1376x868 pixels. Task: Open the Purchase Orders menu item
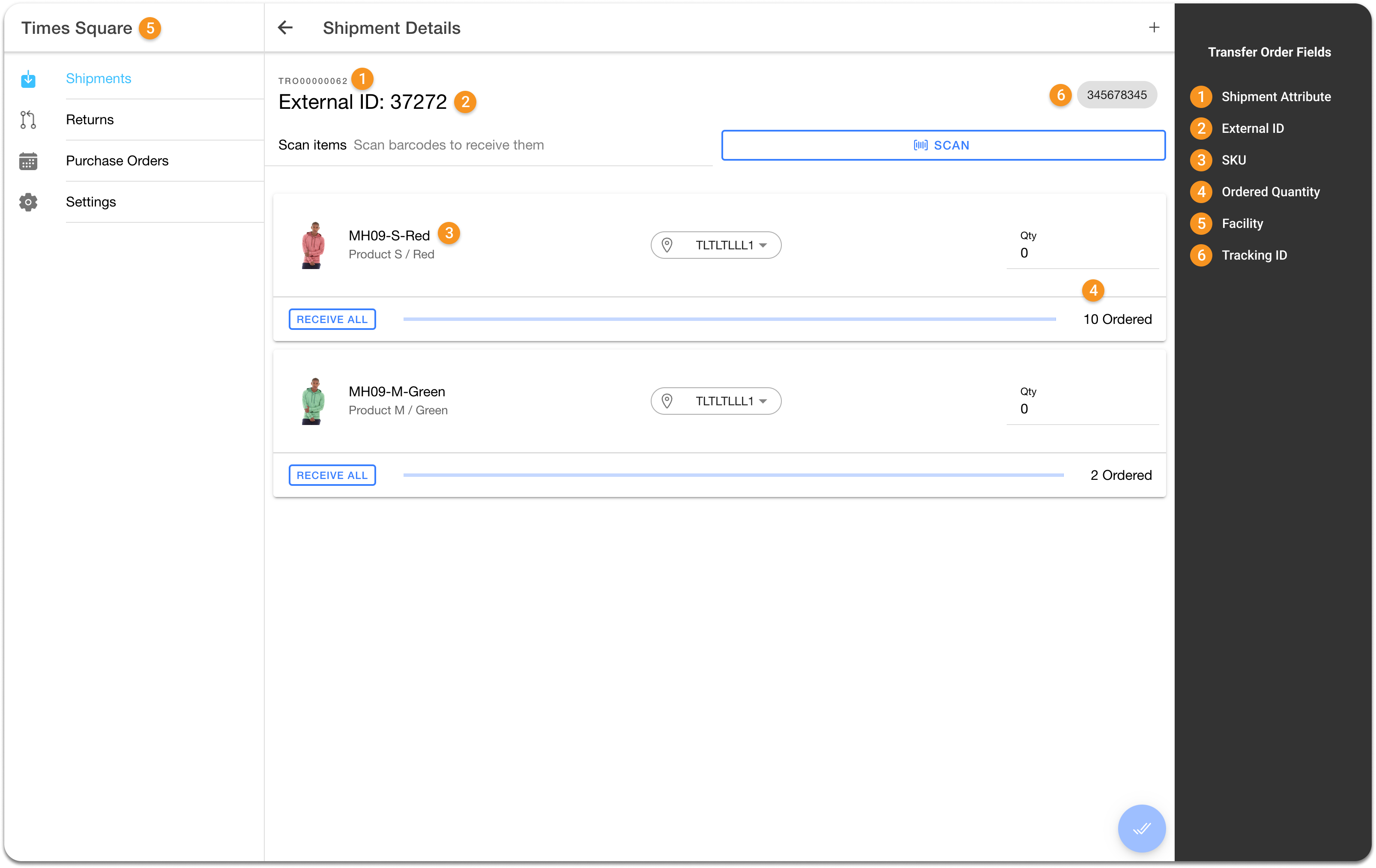[117, 161]
